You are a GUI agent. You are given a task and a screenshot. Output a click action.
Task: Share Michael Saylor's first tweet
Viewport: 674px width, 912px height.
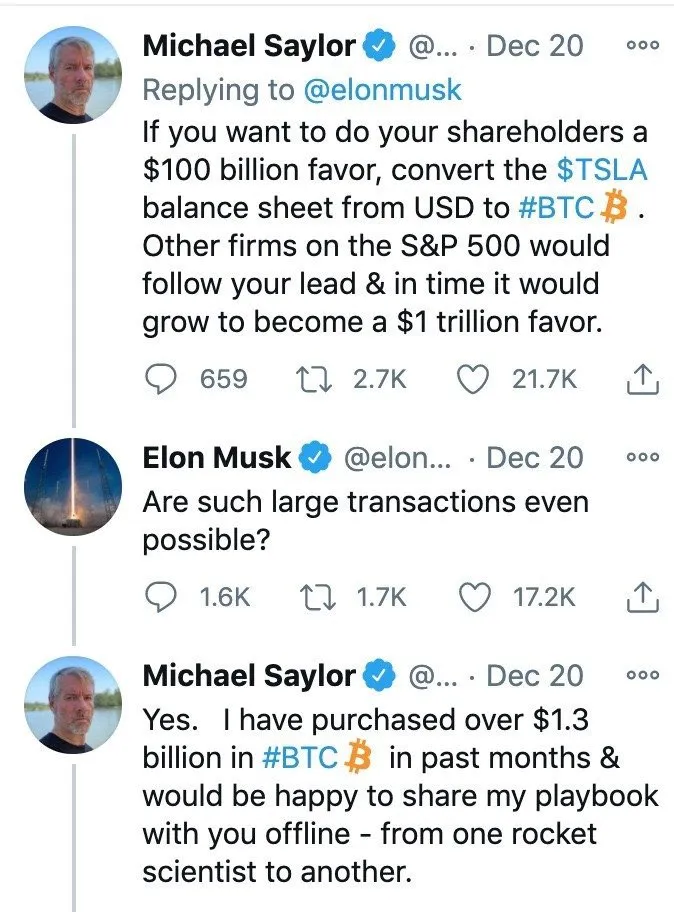click(643, 379)
